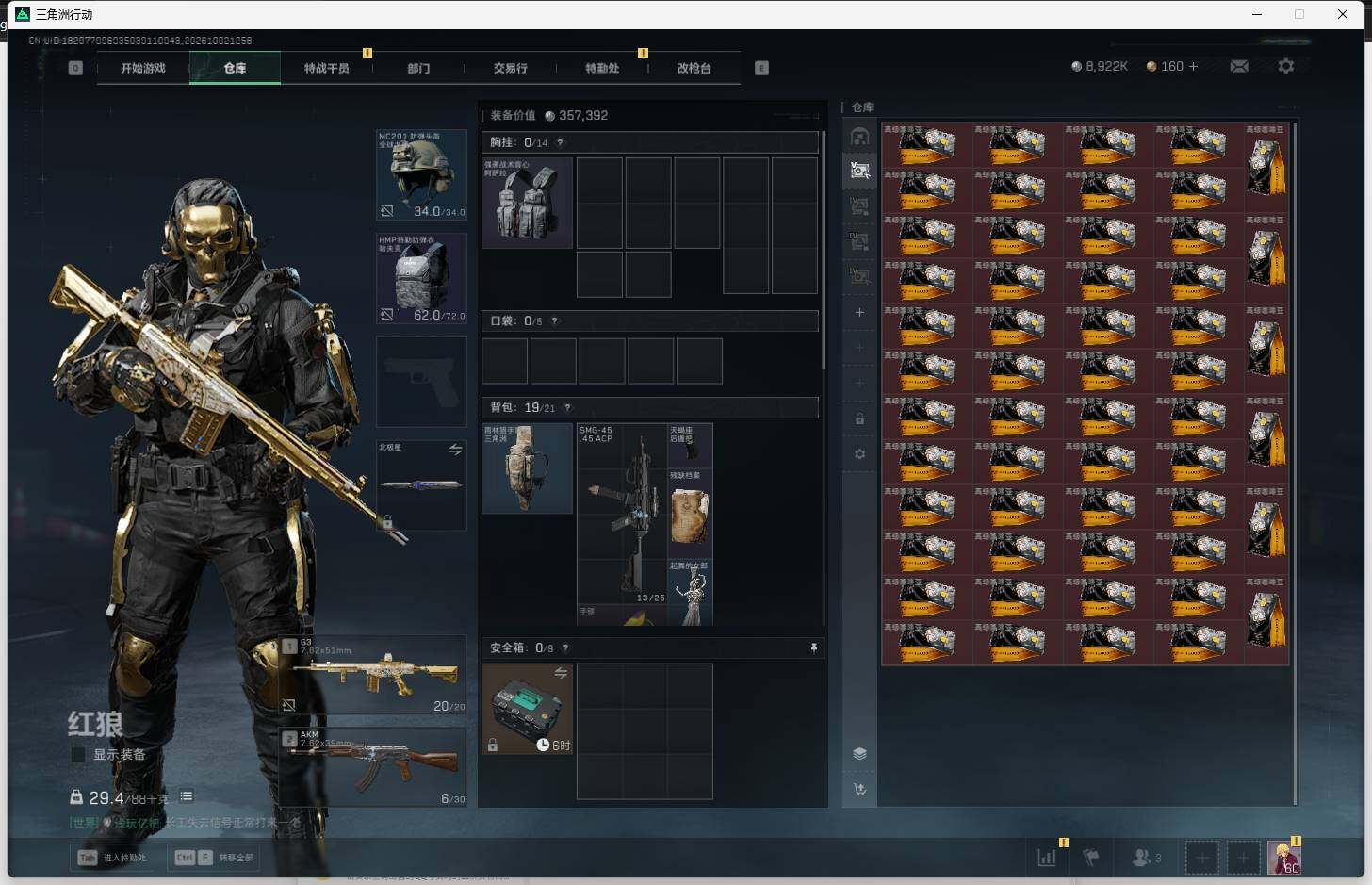This screenshot has width=1372, height=885.
Task: Open the 特勤处 tab in the top bar
Action: pos(602,68)
